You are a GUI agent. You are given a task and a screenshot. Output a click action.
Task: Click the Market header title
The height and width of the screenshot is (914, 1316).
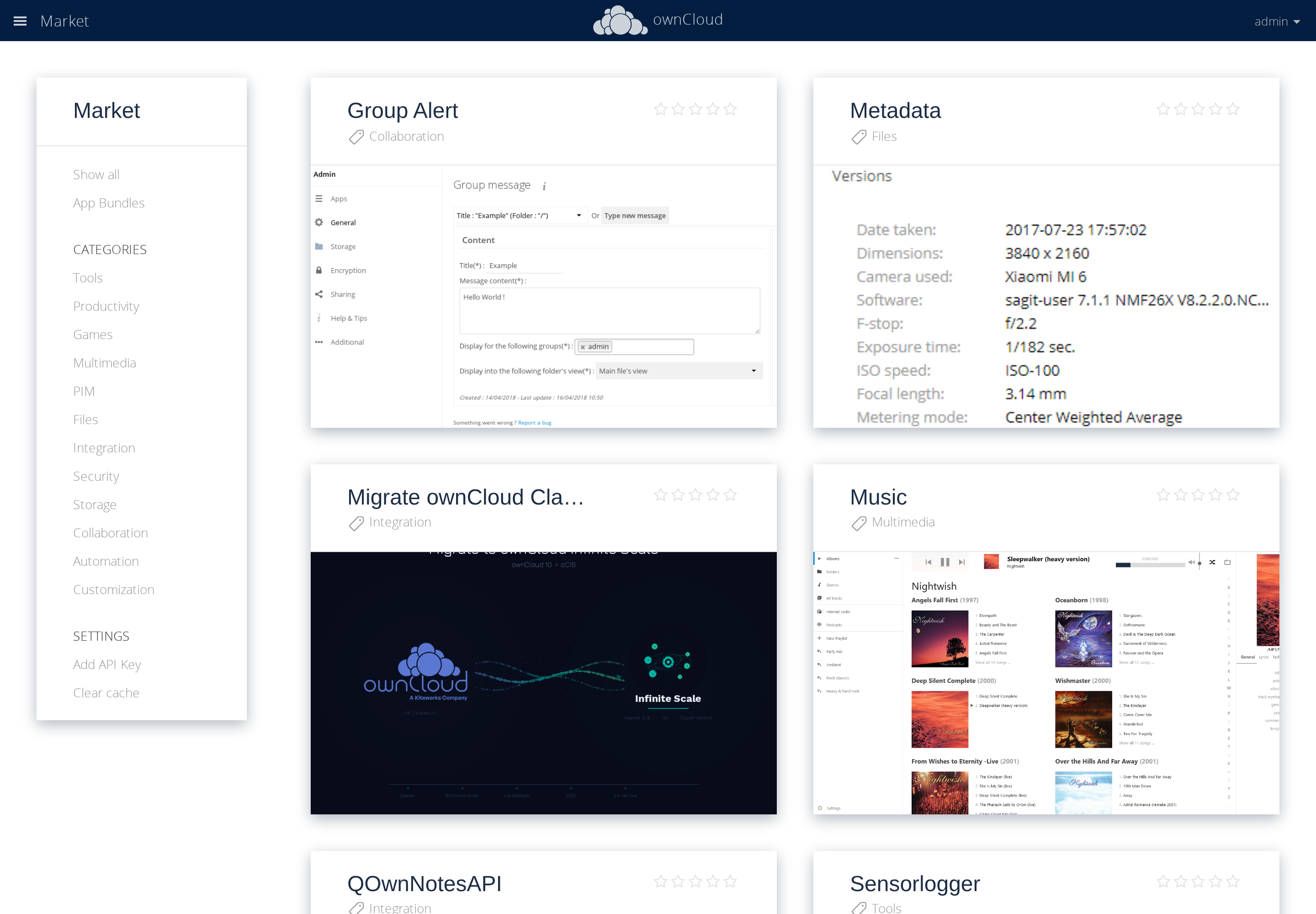[x=64, y=21]
